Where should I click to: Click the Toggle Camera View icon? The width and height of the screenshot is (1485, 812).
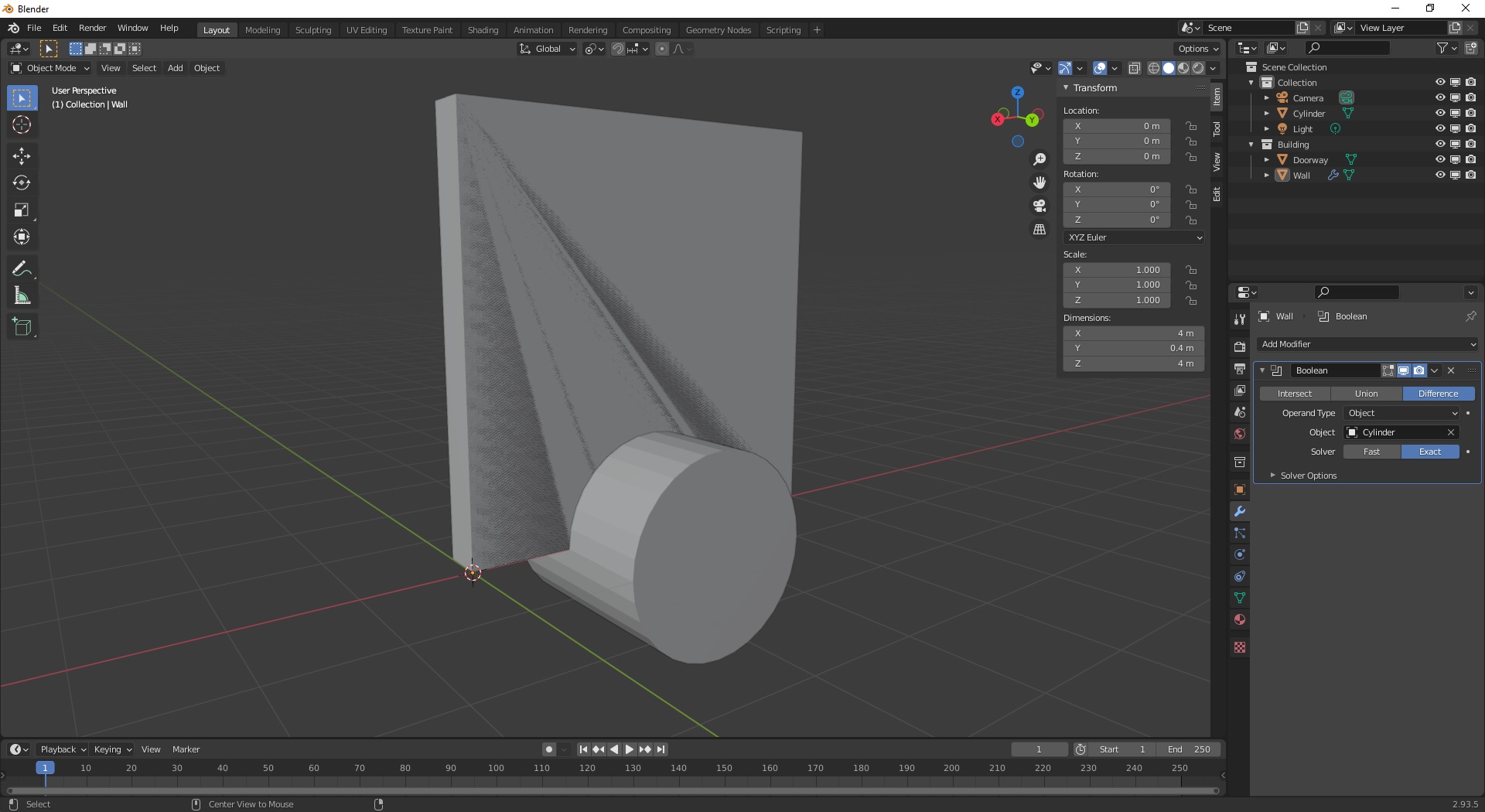click(1039, 206)
